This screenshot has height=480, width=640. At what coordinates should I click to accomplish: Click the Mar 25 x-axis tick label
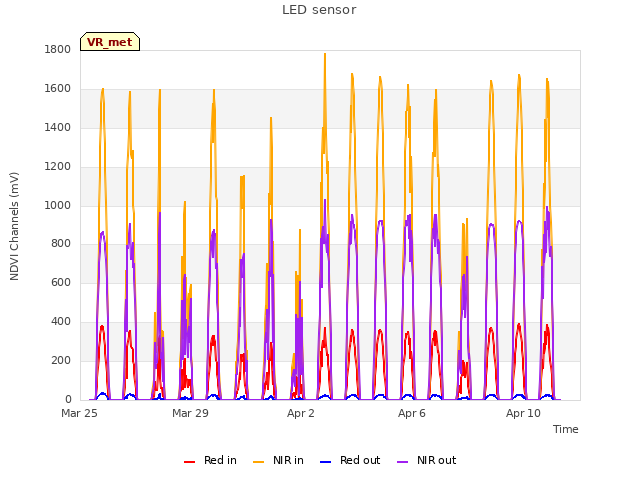(79, 413)
